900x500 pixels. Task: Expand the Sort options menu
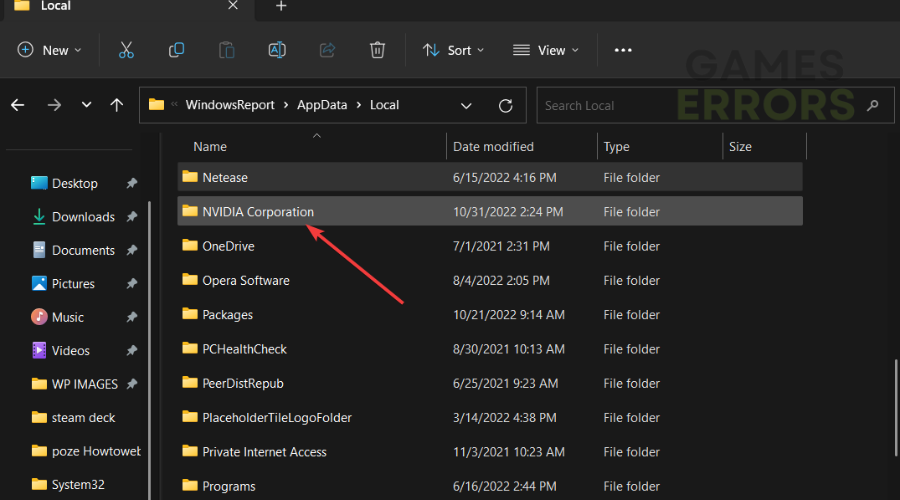(453, 50)
